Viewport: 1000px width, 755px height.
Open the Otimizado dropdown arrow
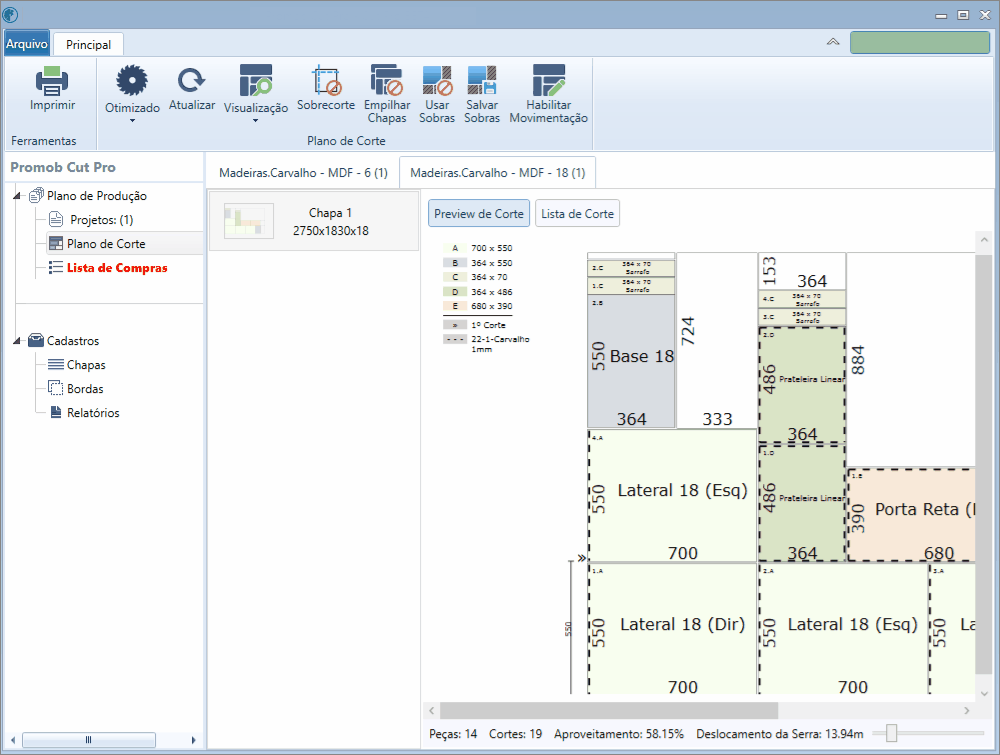point(132,121)
